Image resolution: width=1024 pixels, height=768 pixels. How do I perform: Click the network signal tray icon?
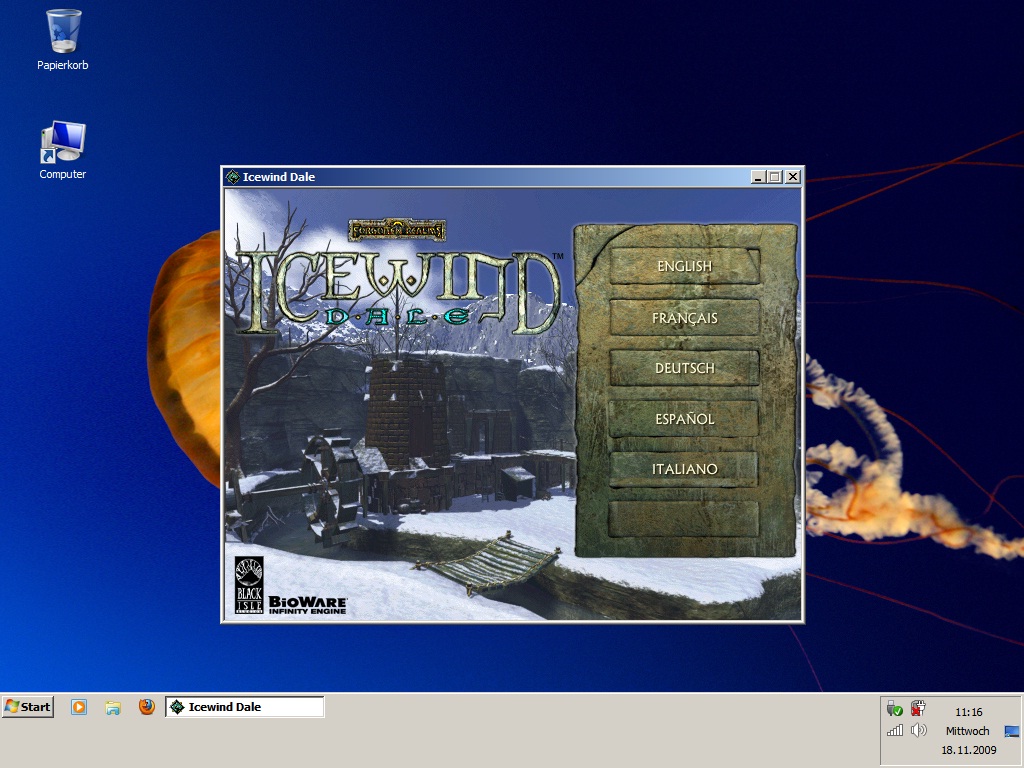coord(895,731)
